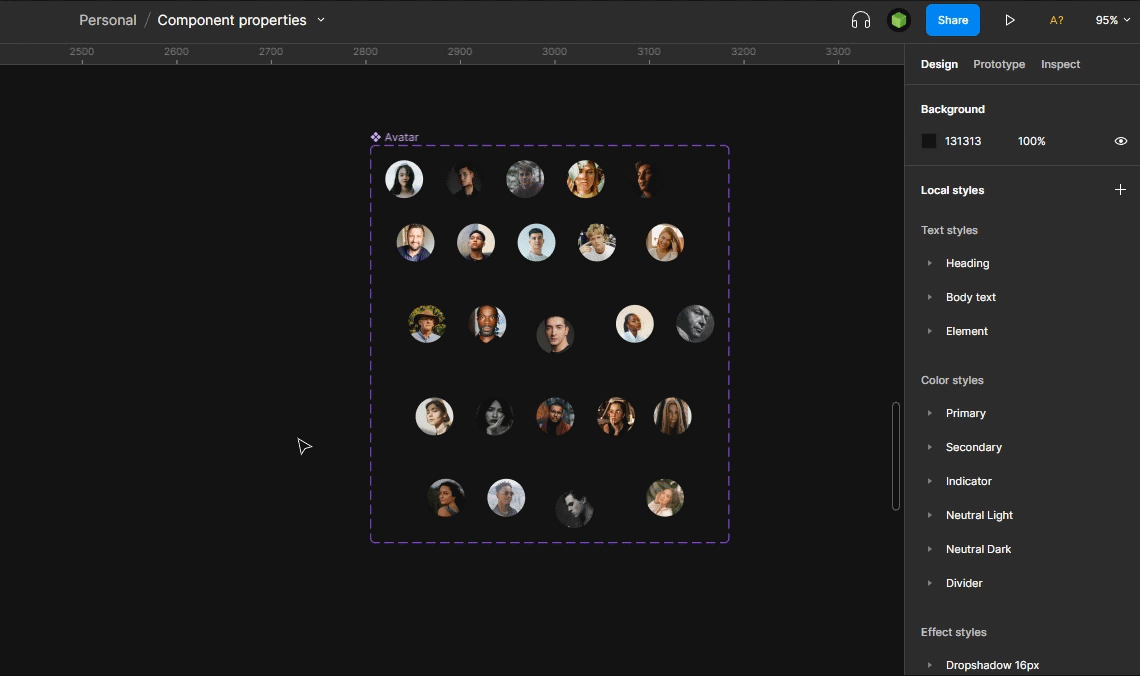
Task: Select the woman on white avatar in top row
Action: 404,179
